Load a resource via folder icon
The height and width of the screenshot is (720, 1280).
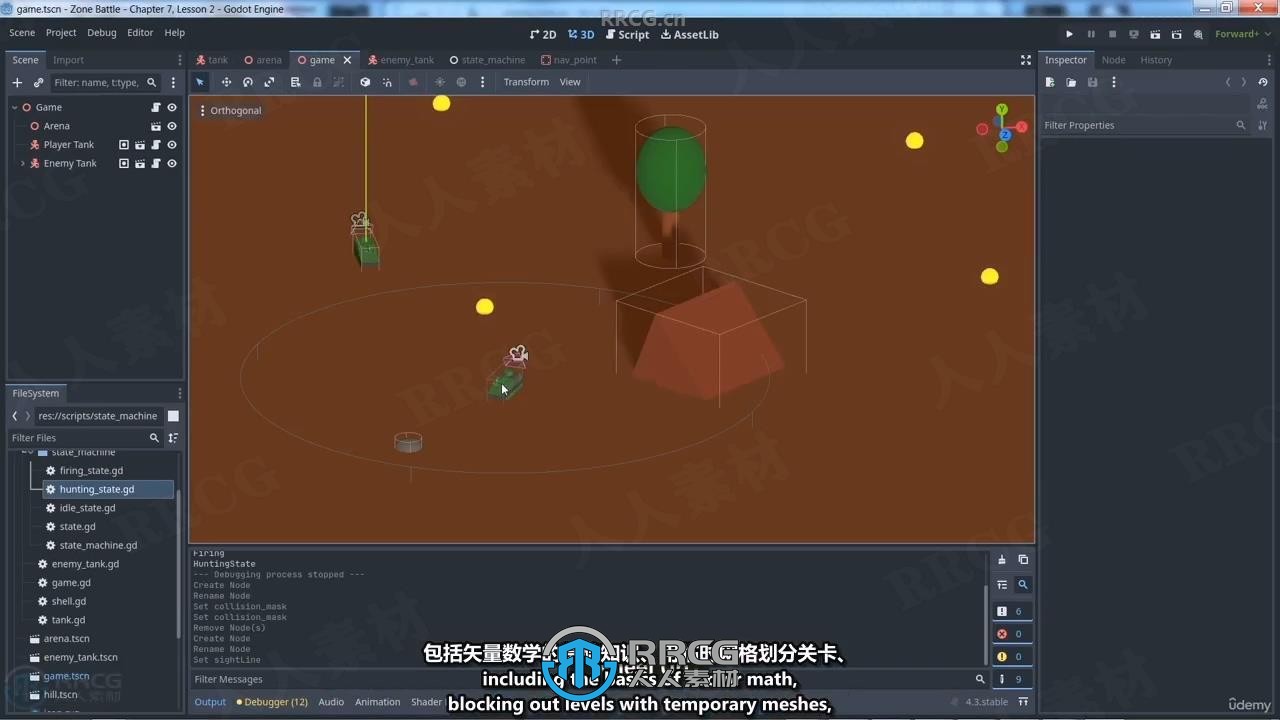(1071, 83)
